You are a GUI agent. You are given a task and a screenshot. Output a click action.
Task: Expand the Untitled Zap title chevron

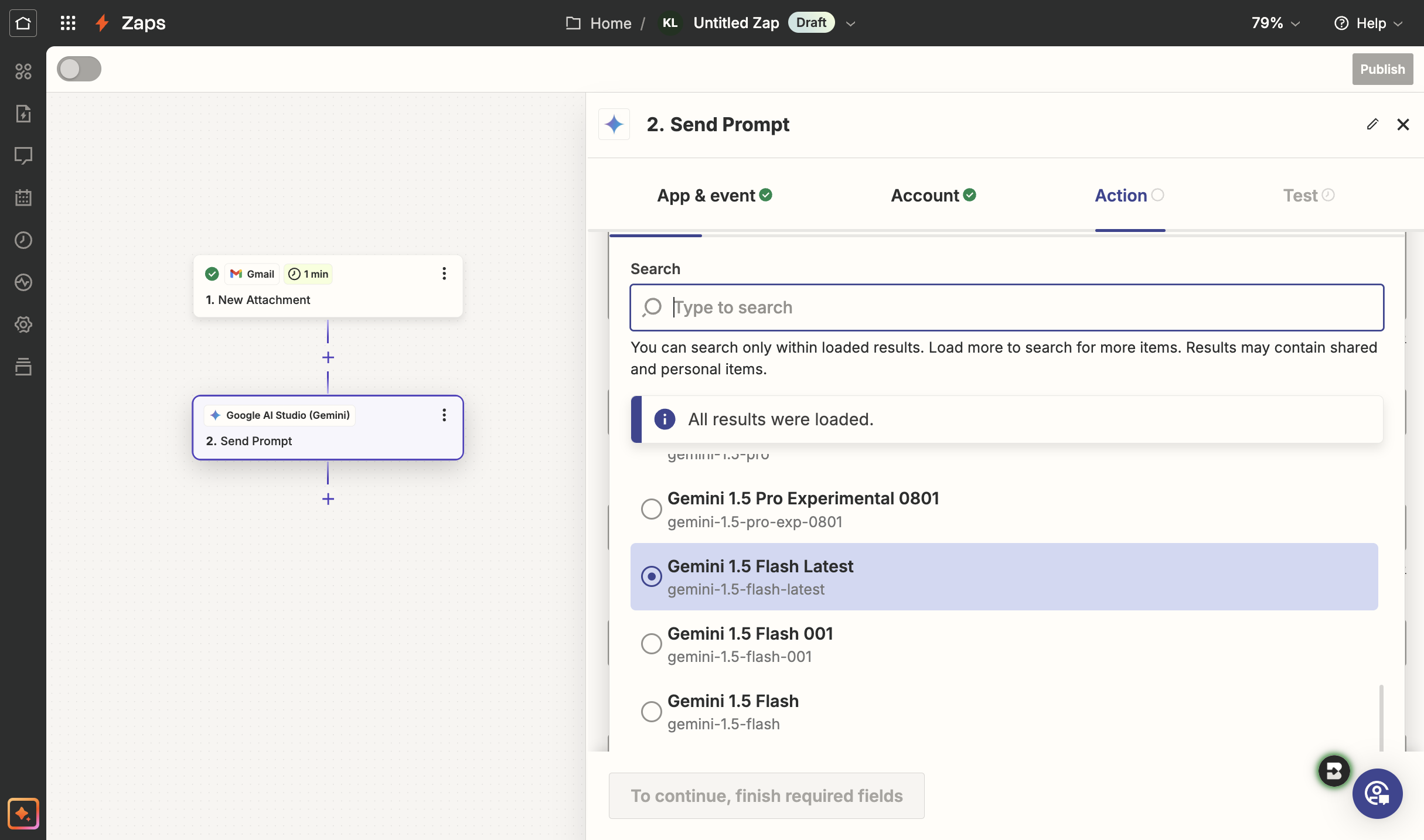851,23
